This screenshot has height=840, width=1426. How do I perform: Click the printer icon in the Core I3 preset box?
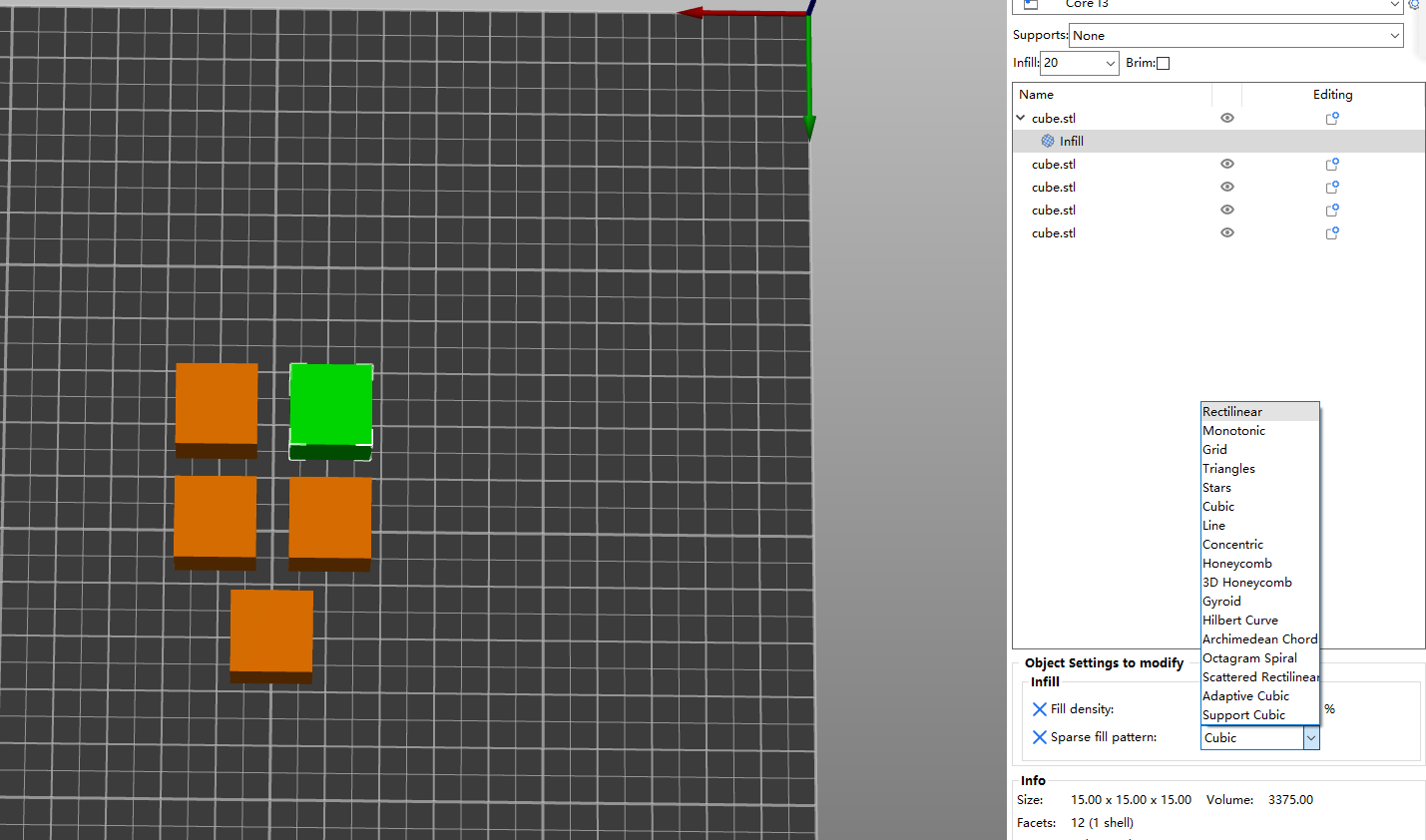point(1031,5)
